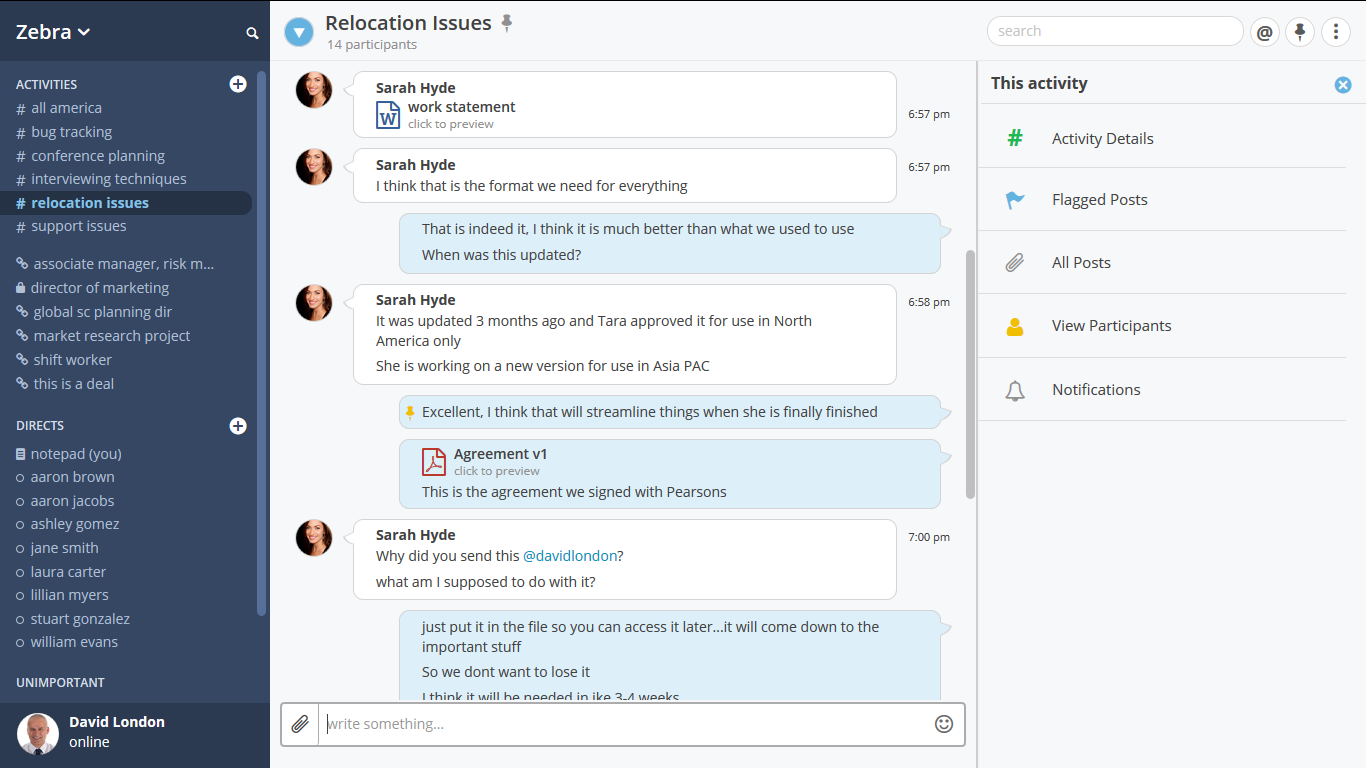Click the pin marker on Excellent message
Screen dimensions: 1366x768
click(409, 412)
